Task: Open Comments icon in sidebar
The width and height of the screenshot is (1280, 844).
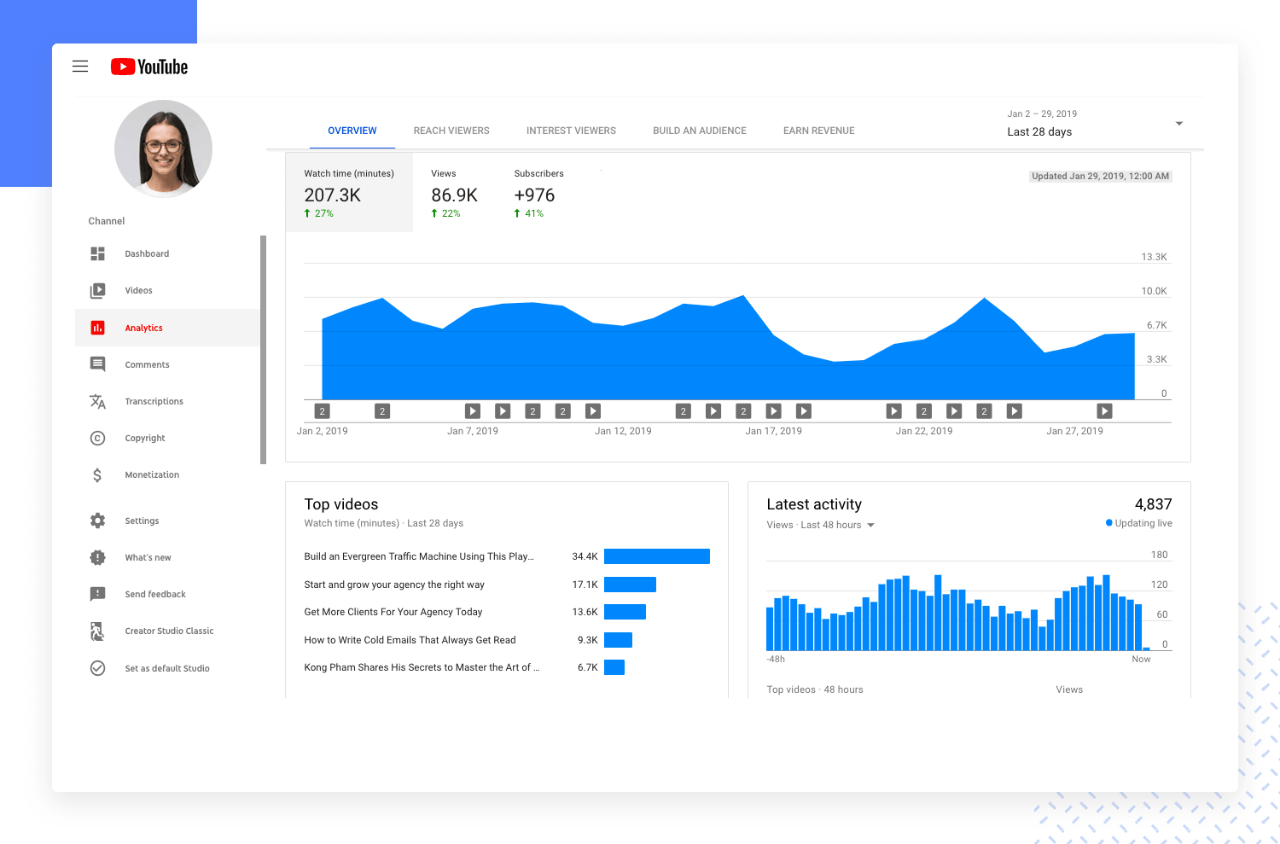Action: (x=97, y=365)
